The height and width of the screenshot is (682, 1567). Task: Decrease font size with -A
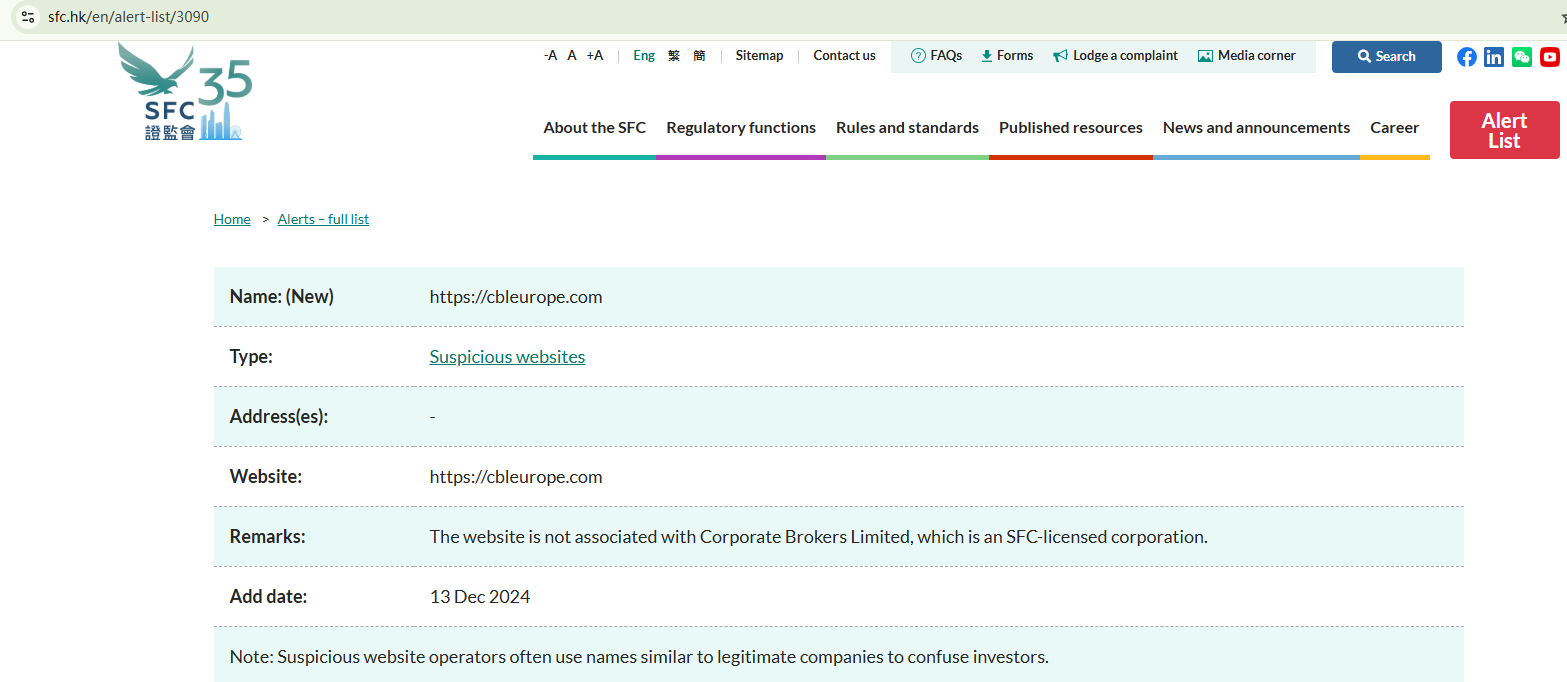pos(550,56)
